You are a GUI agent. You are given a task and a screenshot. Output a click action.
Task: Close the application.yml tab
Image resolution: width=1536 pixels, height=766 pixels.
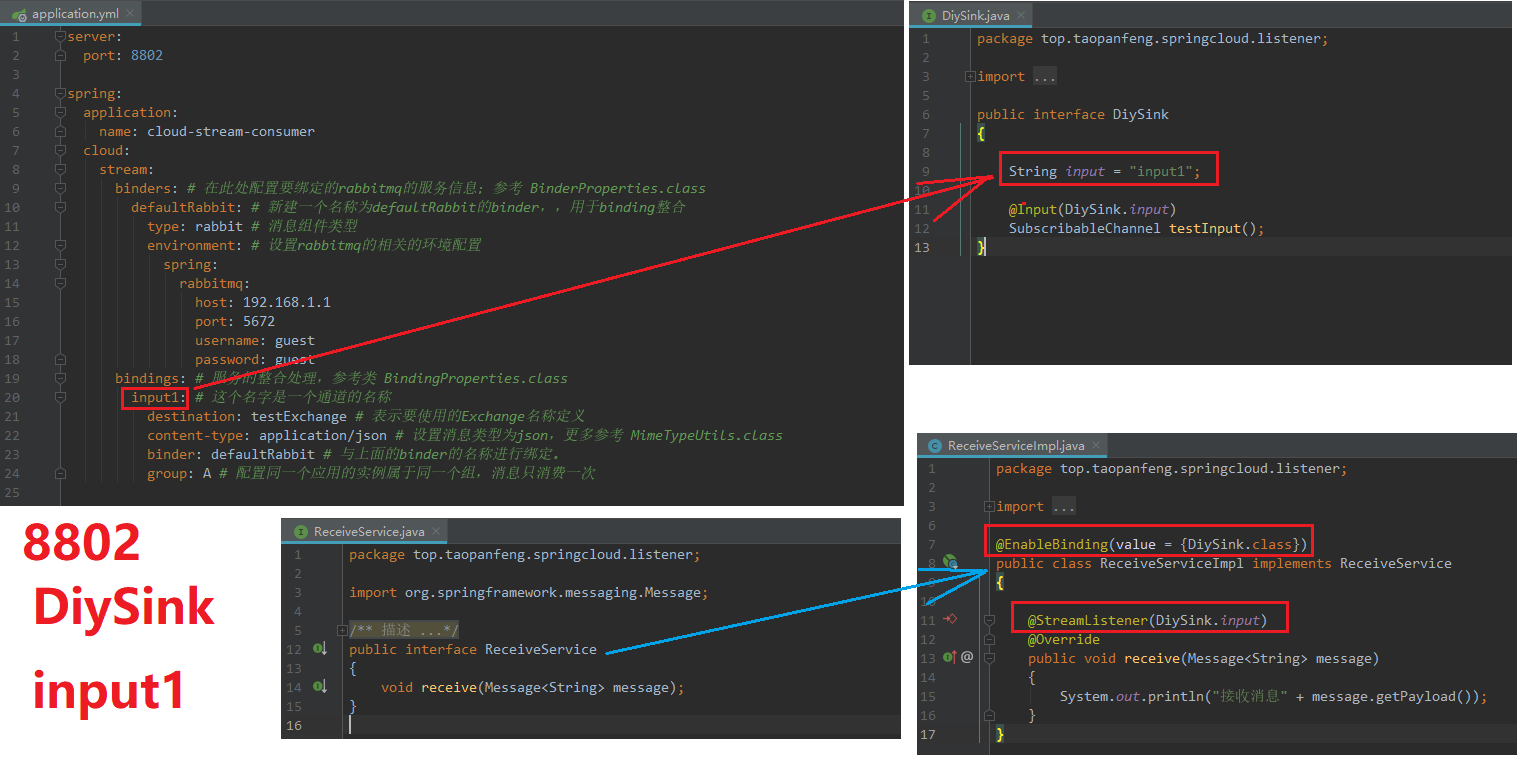(x=131, y=15)
